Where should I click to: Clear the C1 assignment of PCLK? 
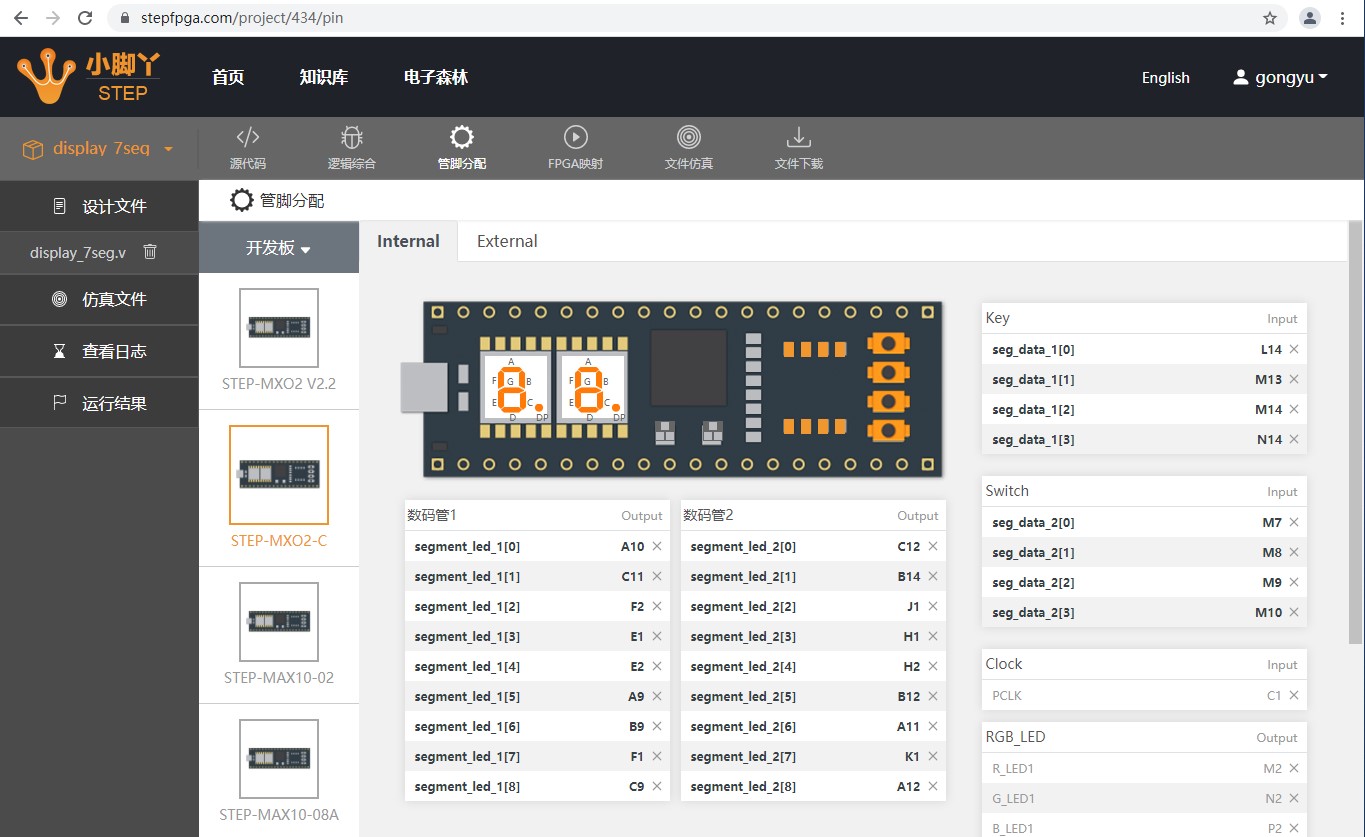tap(1294, 696)
